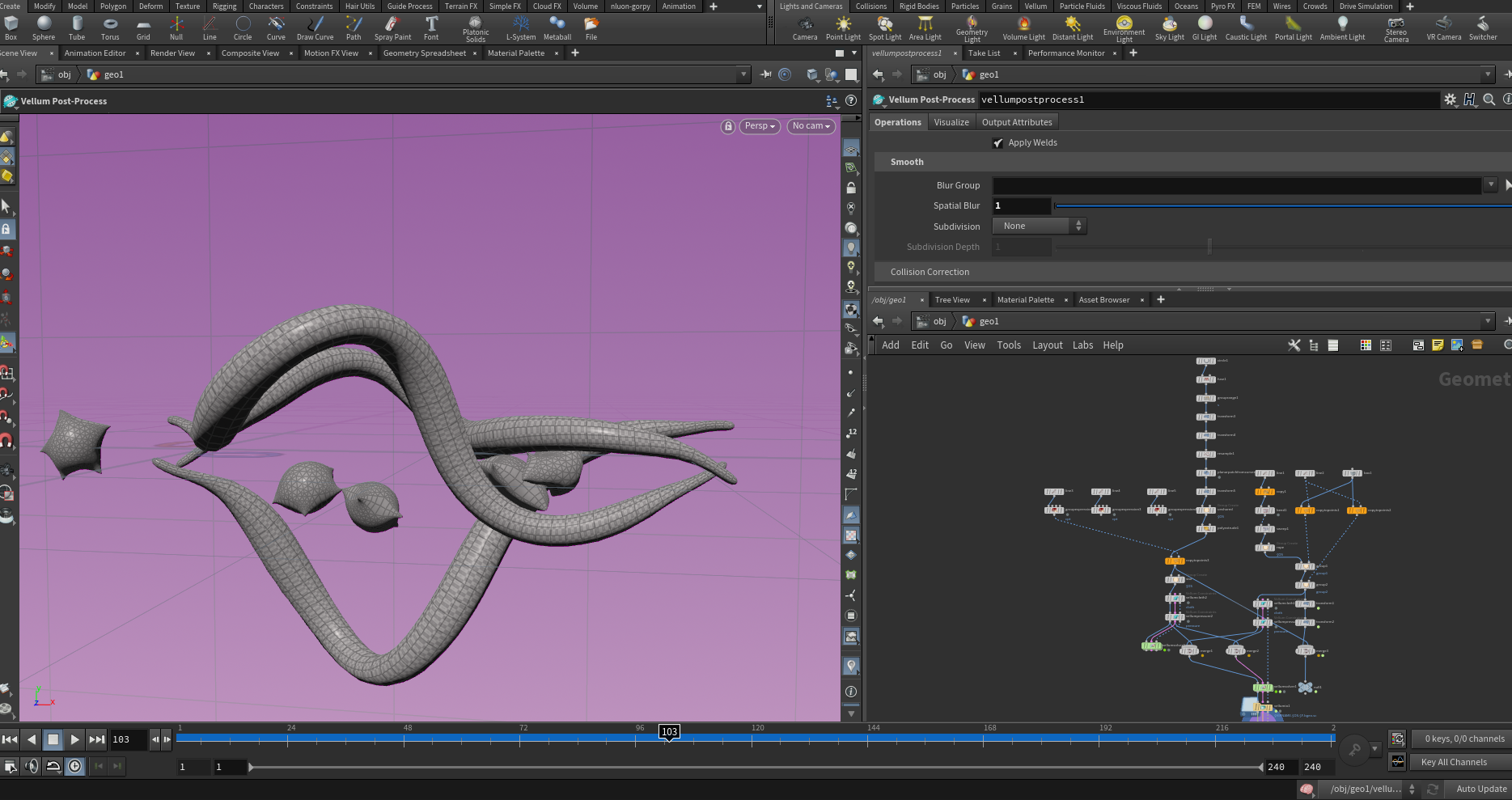This screenshot has height=800, width=1512.
Task: Open the Output Attributes tab
Action: tap(1017, 122)
